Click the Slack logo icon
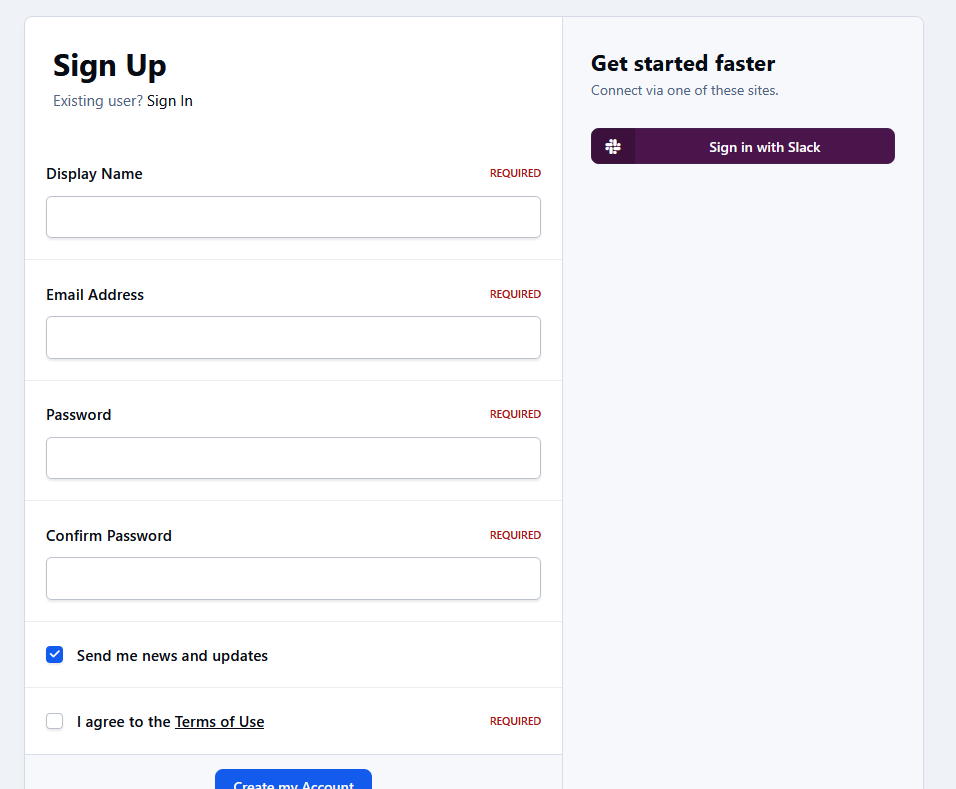This screenshot has height=789, width=956. pyautogui.click(x=613, y=146)
